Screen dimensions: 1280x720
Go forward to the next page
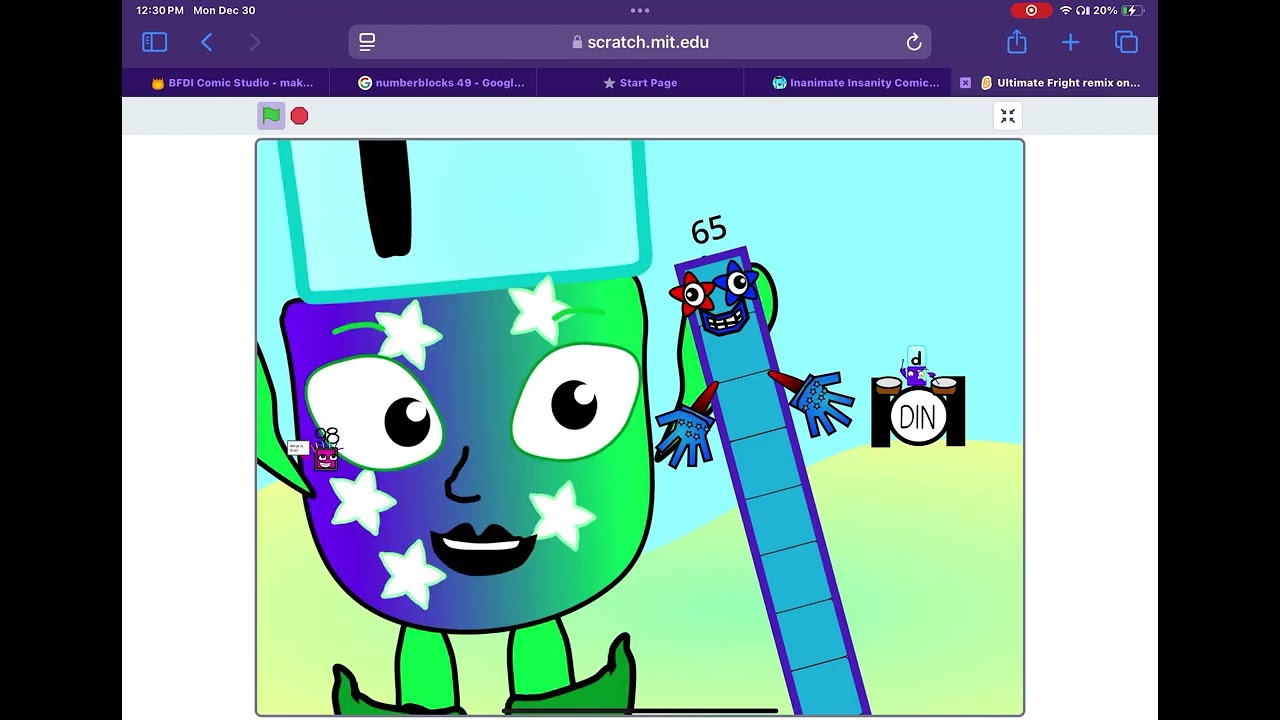click(254, 42)
